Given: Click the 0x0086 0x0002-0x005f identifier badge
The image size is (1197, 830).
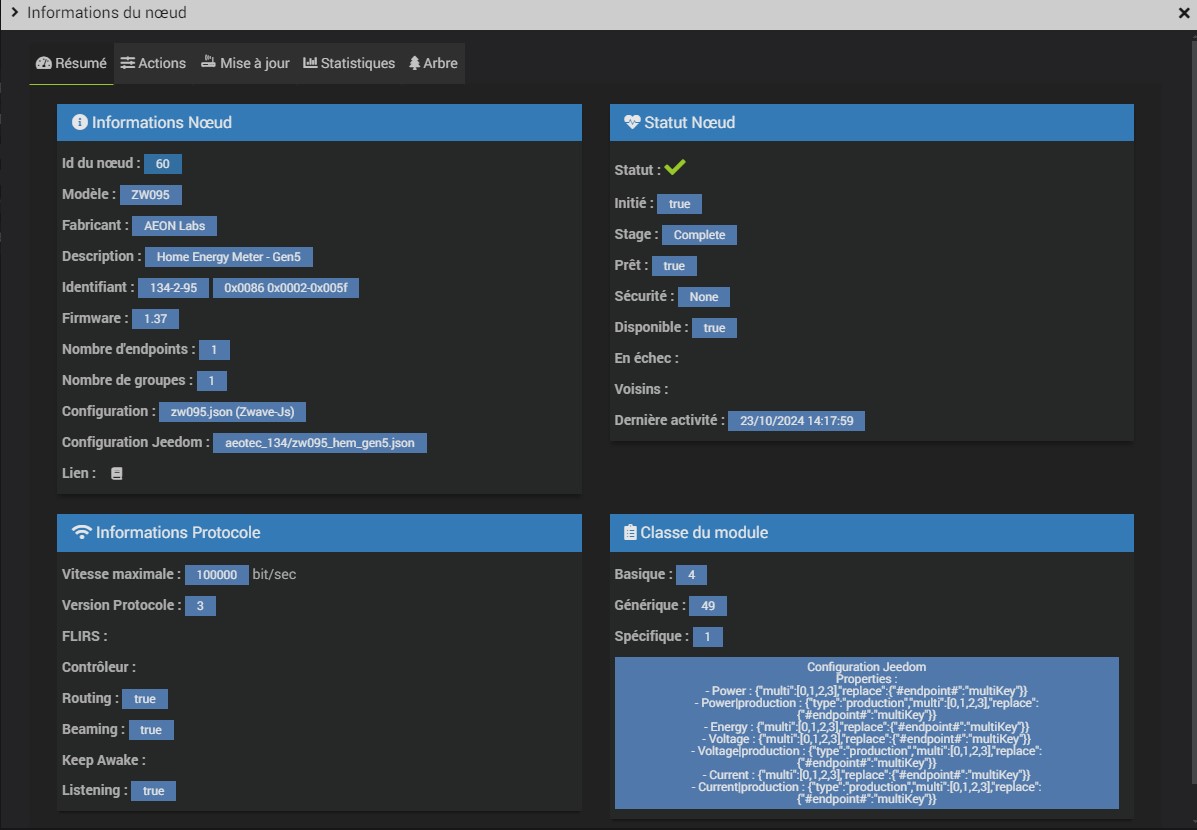Looking at the screenshot, I should point(285,288).
